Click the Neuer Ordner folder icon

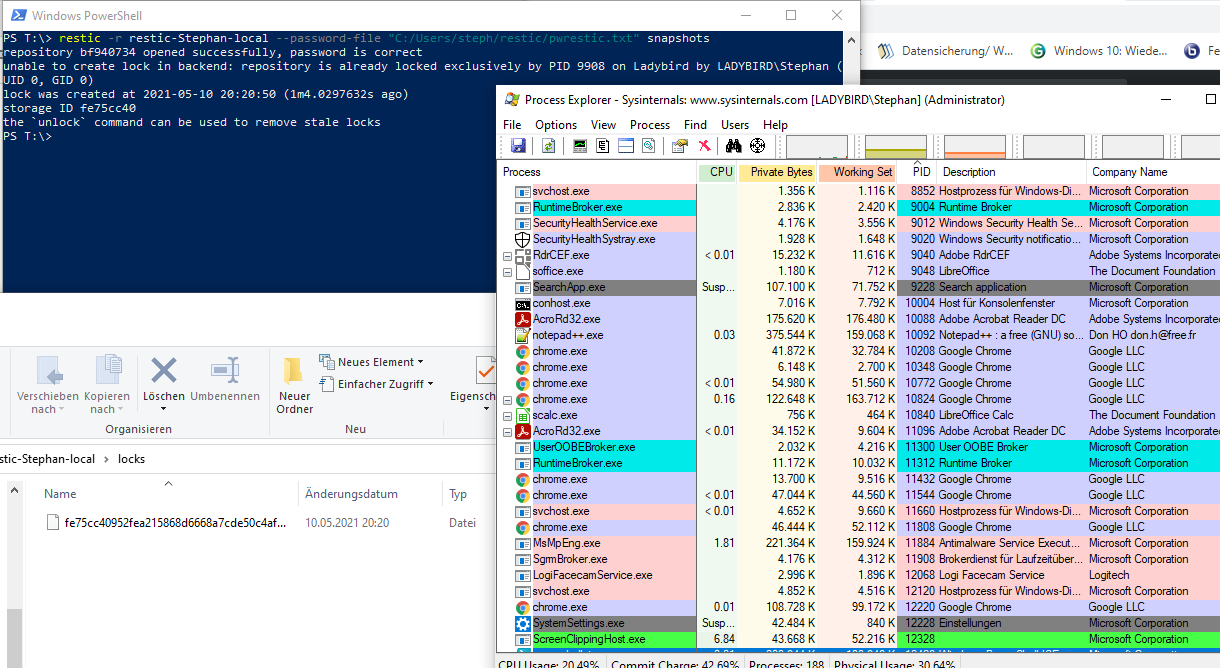tap(293, 371)
